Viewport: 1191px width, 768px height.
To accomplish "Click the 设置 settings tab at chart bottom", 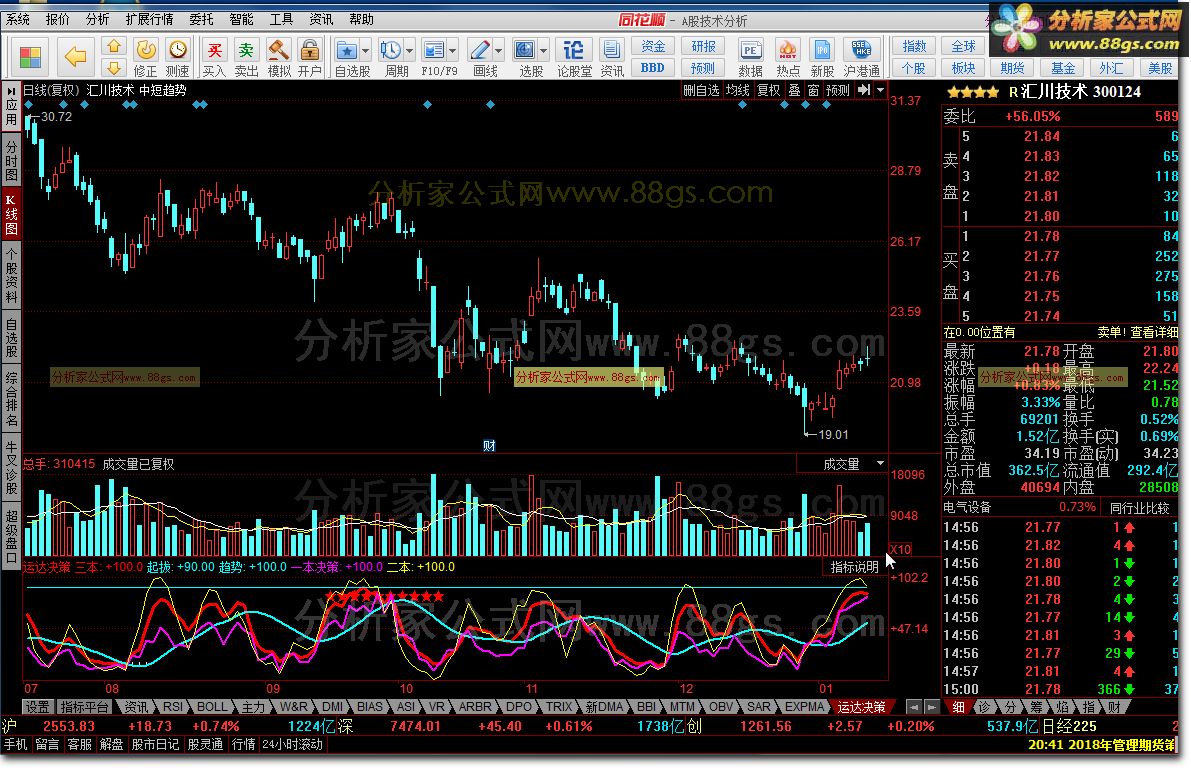I will click(37, 706).
